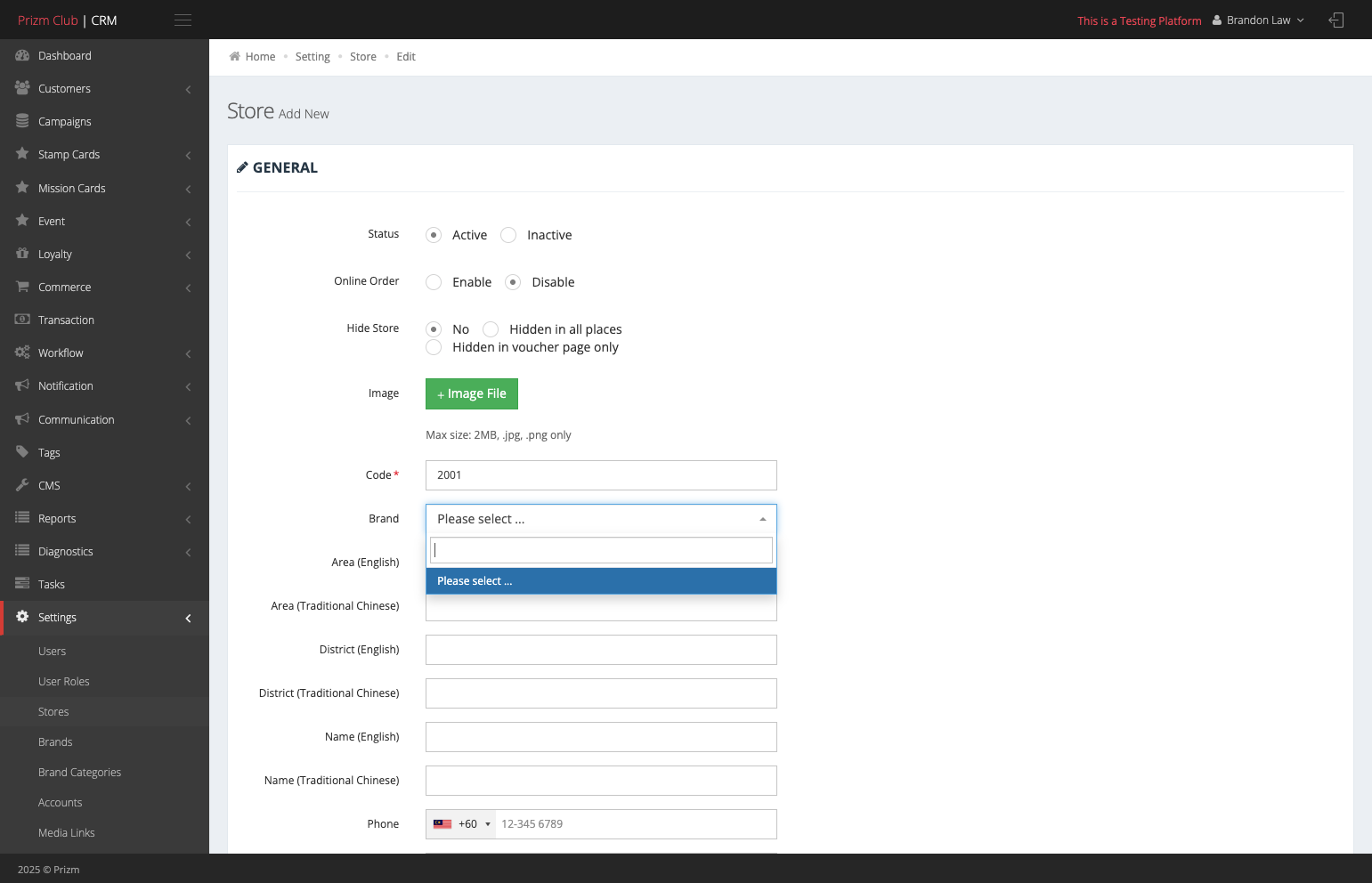
Task: Open the Communication menu item
Action: 104,419
